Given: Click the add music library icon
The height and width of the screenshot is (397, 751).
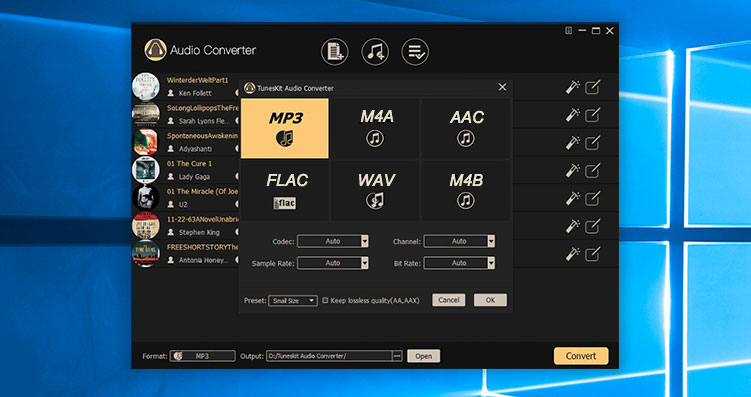Looking at the screenshot, I should 375,52.
